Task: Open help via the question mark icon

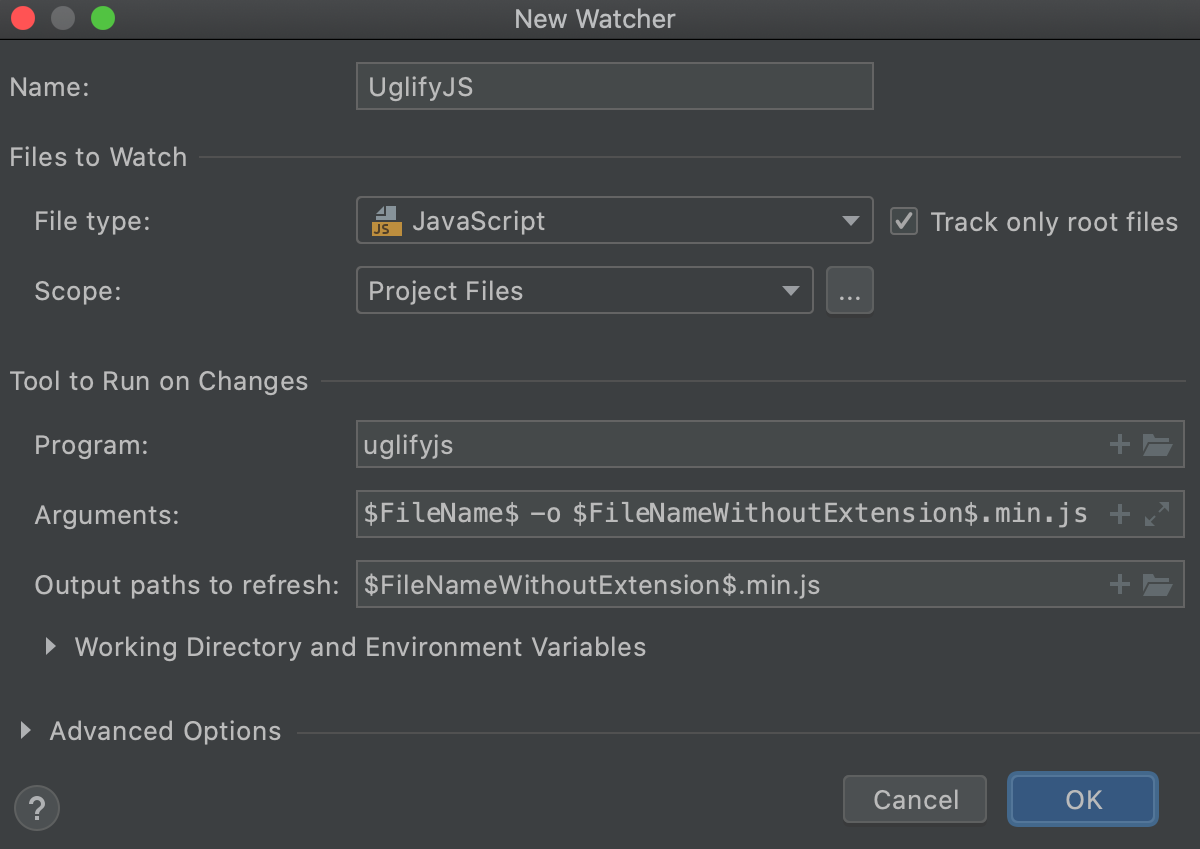Action: coord(36,807)
